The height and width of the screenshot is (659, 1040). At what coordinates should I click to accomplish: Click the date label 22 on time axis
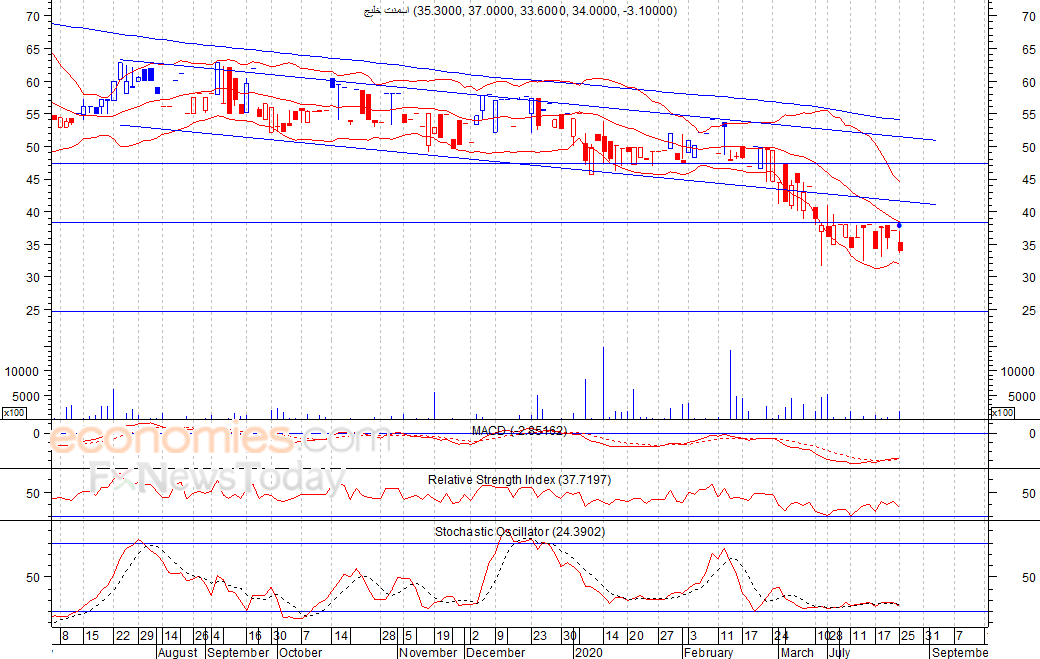[123, 636]
